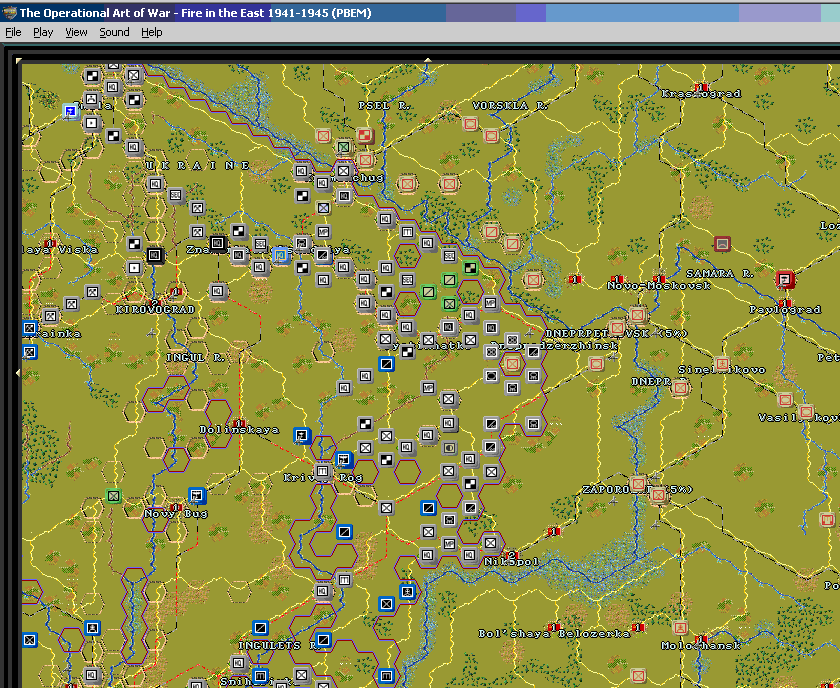
Task: Open the Sound menu
Action: (x=114, y=32)
